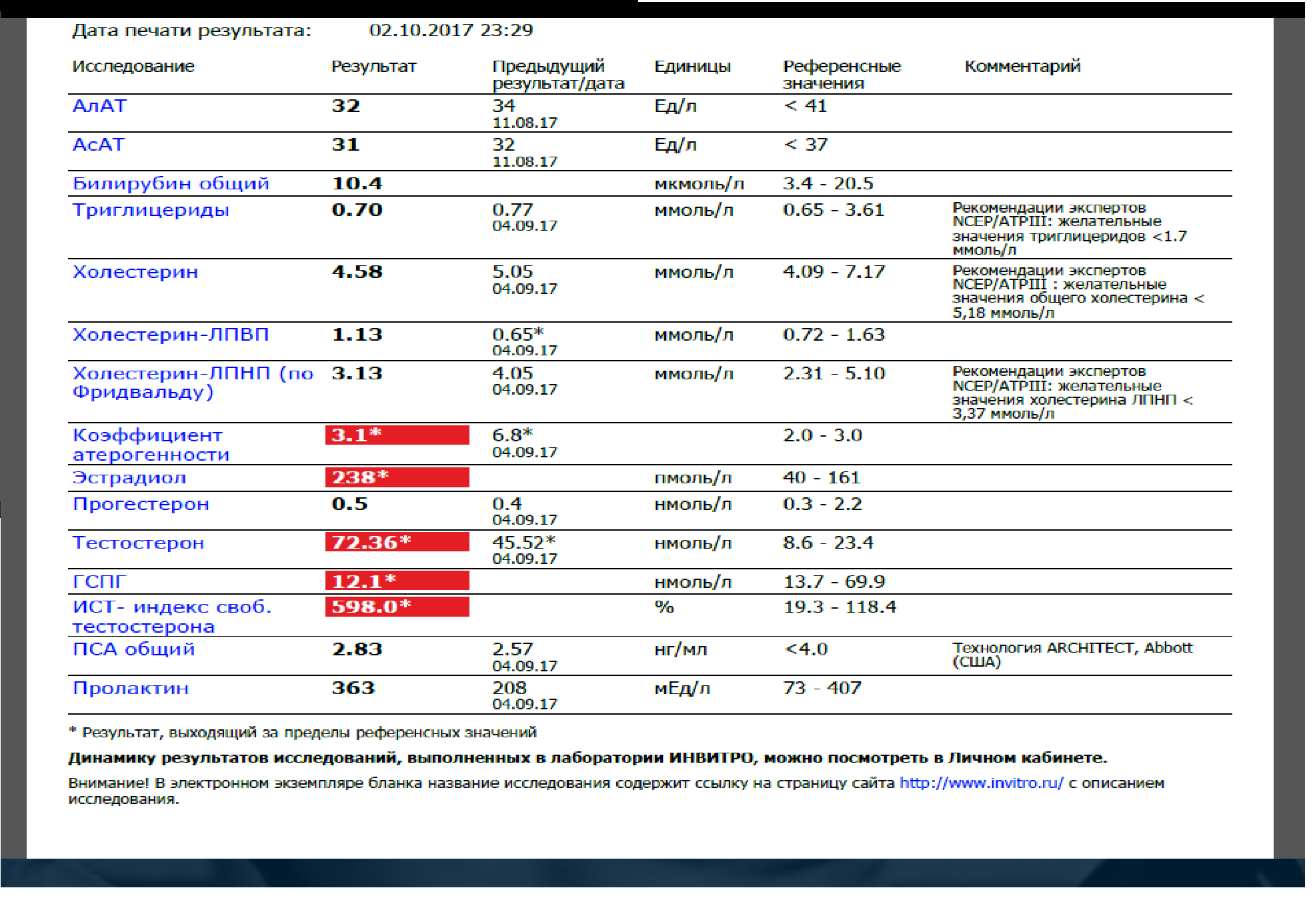
Task: Open the ПСА общий test link
Action: click(133, 649)
